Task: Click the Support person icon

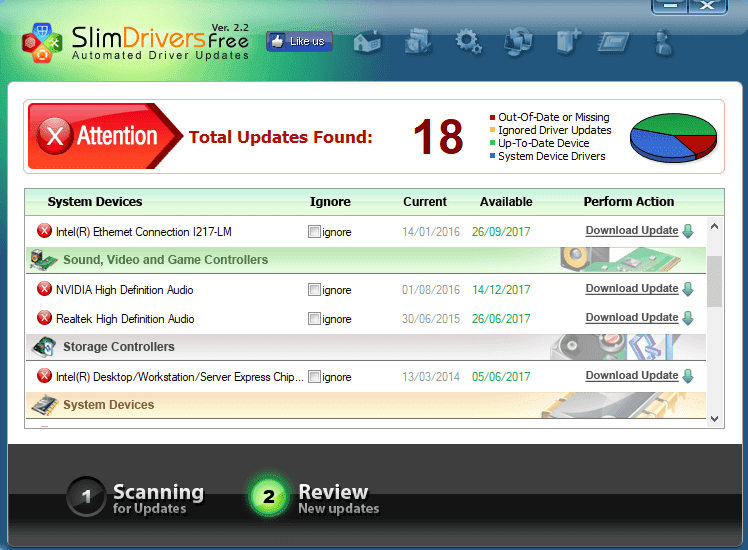Action: point(662,42)
